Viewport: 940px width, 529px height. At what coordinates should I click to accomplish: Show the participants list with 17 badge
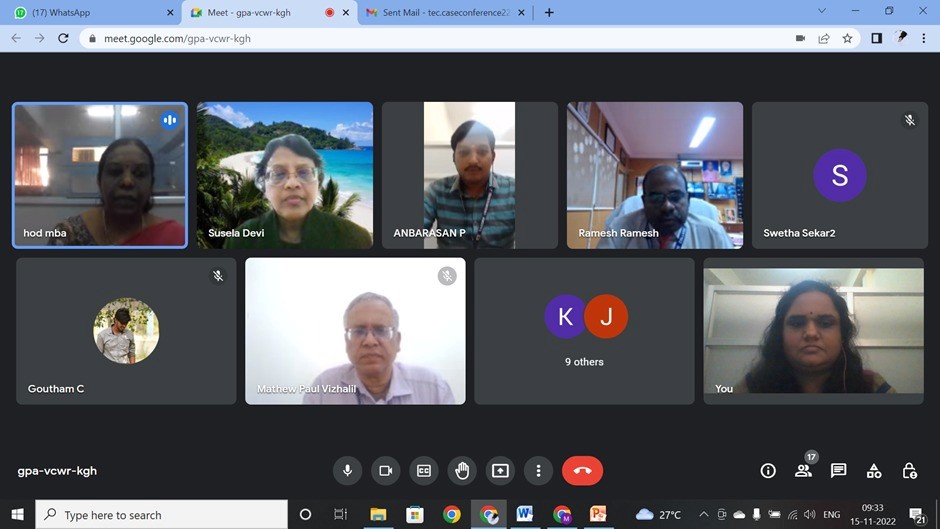[803, 470]
